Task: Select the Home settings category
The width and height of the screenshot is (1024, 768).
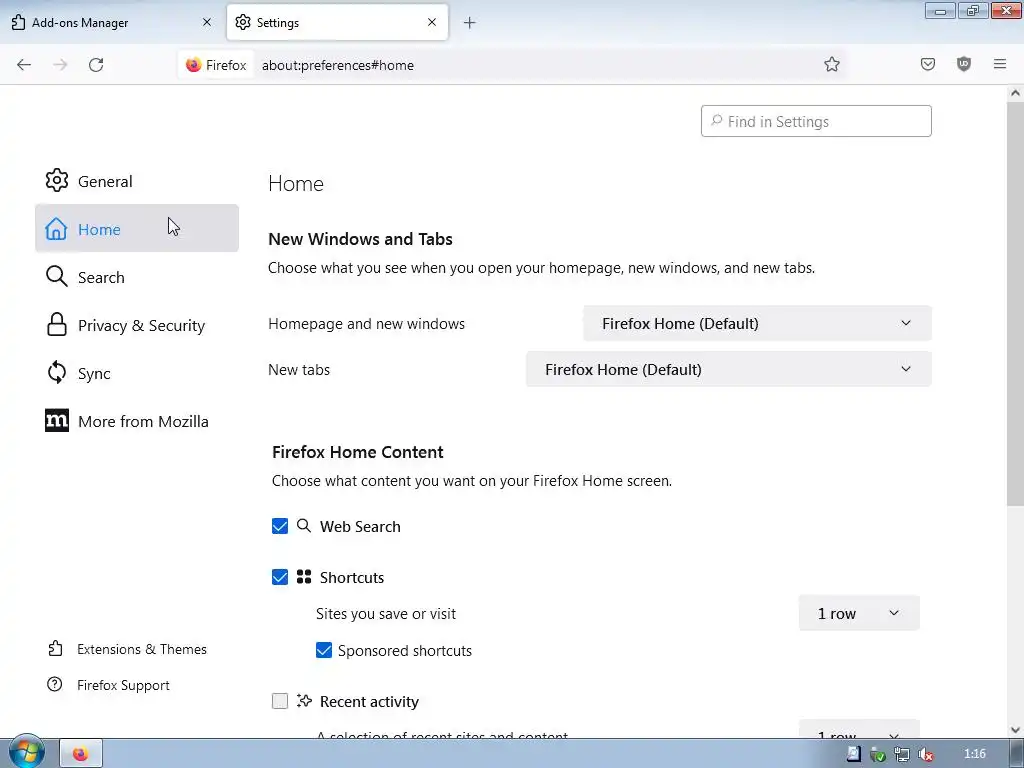Action: pos(136,229)
